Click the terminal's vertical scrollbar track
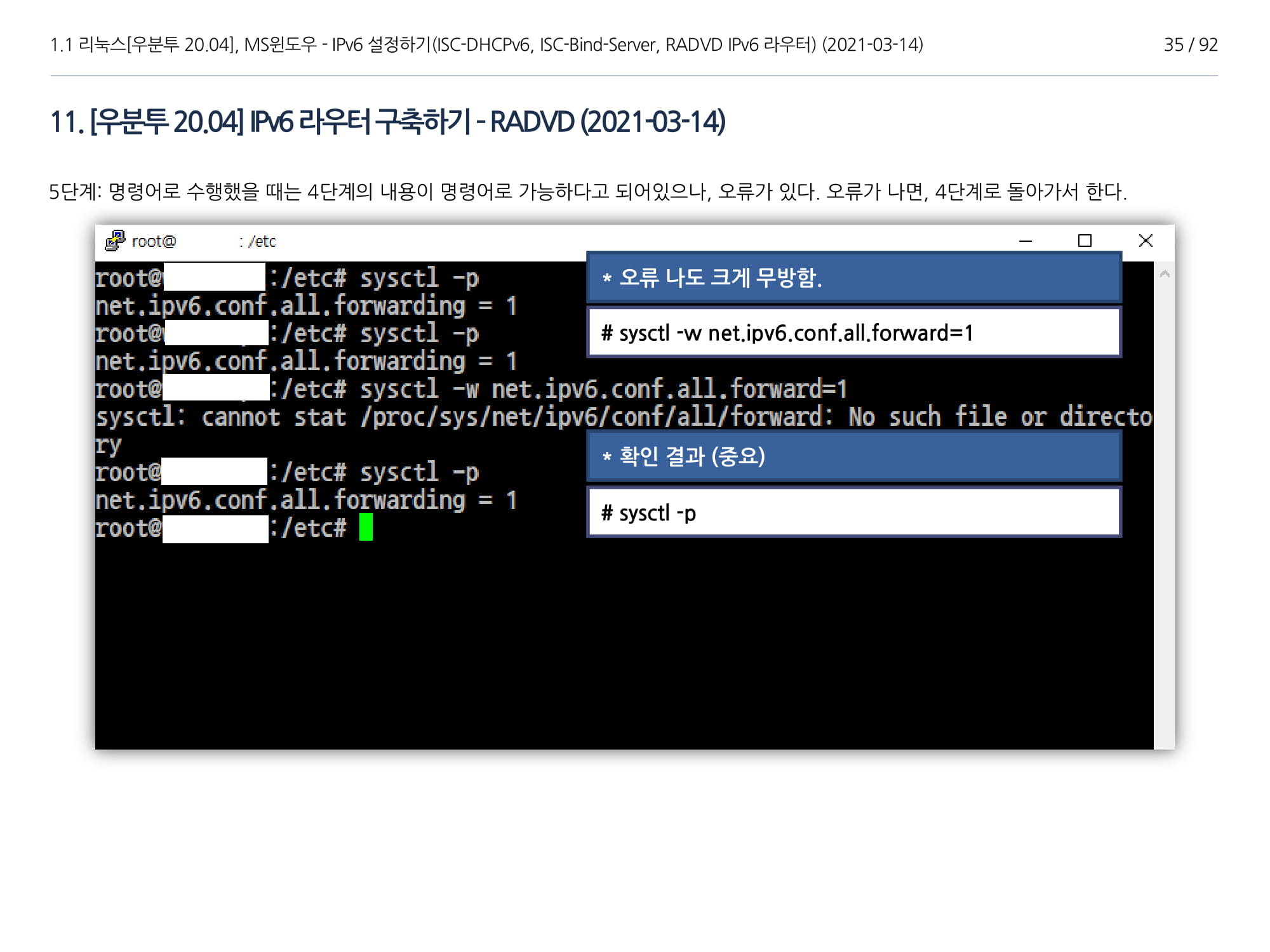The height and width of the screenshot is (952, 1270). pyautogui.click(x=1164, y=508)
